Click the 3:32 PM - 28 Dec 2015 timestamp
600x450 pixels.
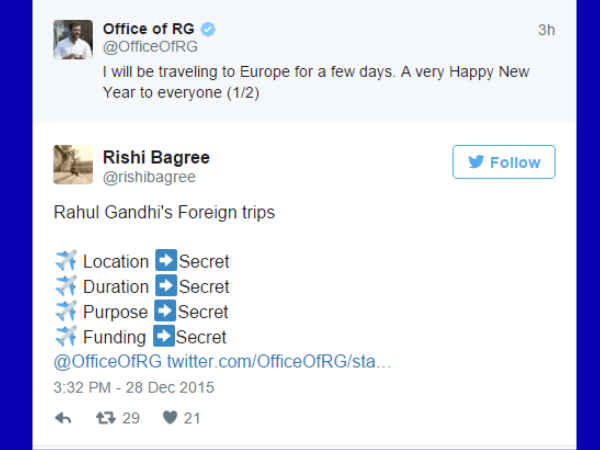[x=134, y=387]
